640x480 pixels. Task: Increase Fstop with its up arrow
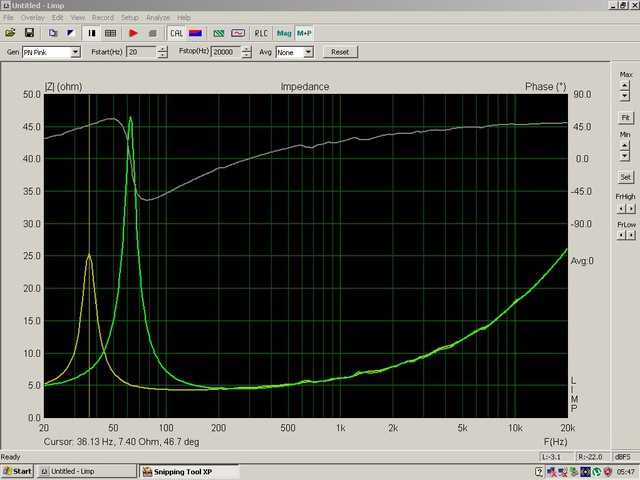point(247,49)
